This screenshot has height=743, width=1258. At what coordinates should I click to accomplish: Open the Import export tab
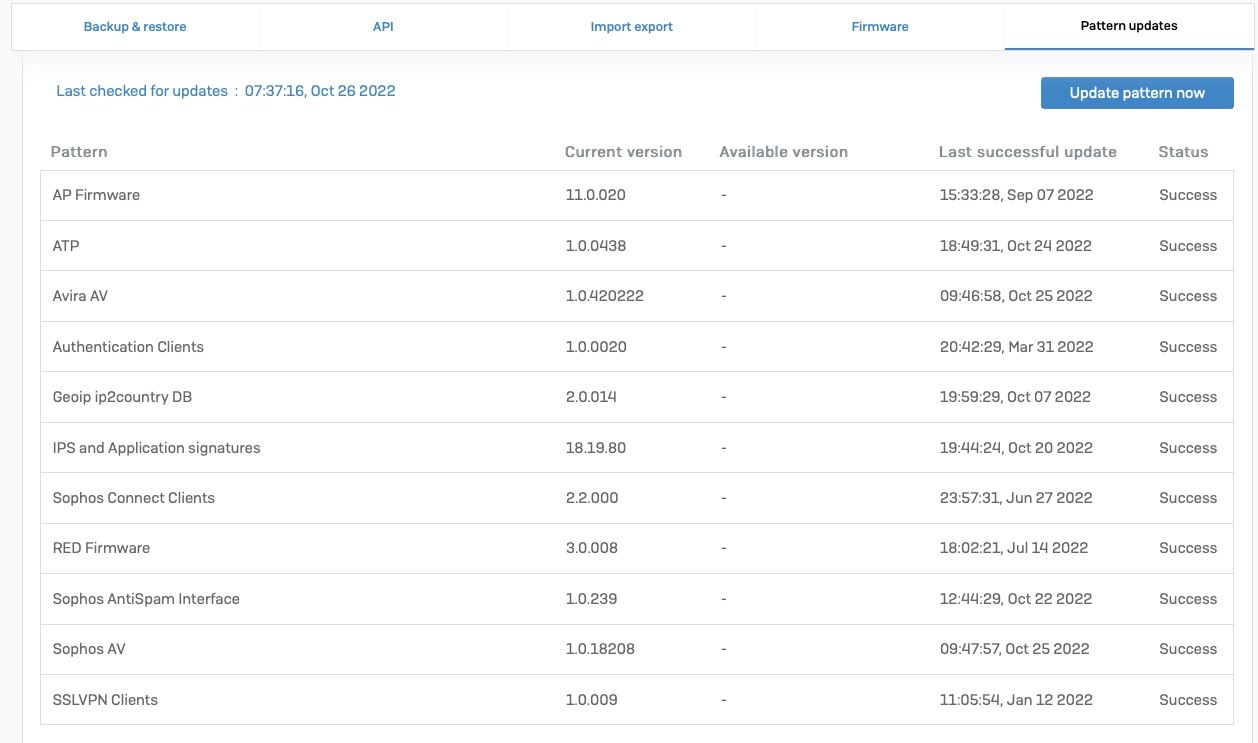click(x=632, y=27)
